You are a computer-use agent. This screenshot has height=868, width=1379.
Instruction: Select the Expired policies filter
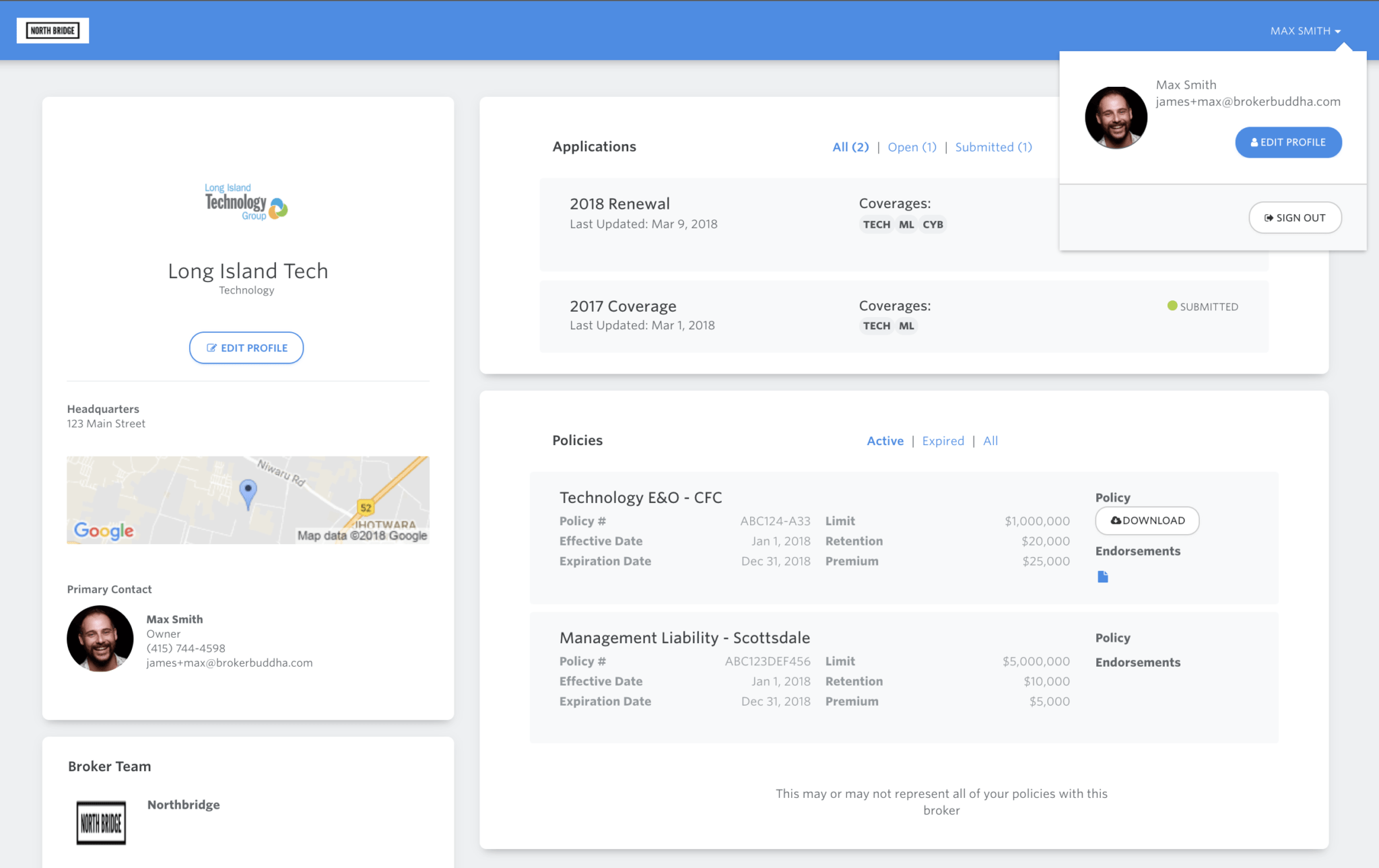click(943, 440)
